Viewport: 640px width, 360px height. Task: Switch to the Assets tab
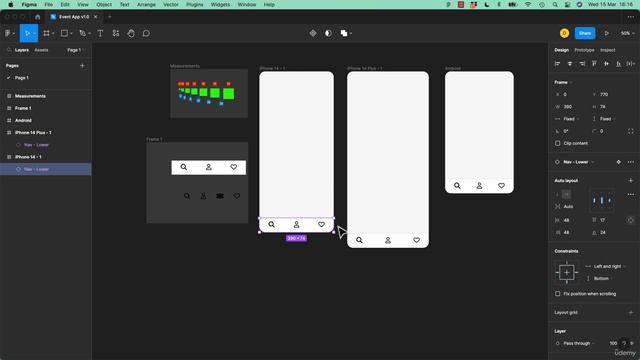41,50
